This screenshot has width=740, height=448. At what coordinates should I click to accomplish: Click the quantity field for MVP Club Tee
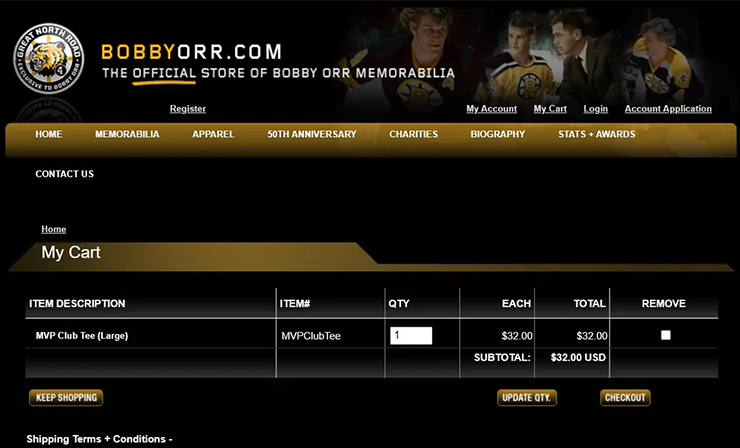(x=410, y=336)
